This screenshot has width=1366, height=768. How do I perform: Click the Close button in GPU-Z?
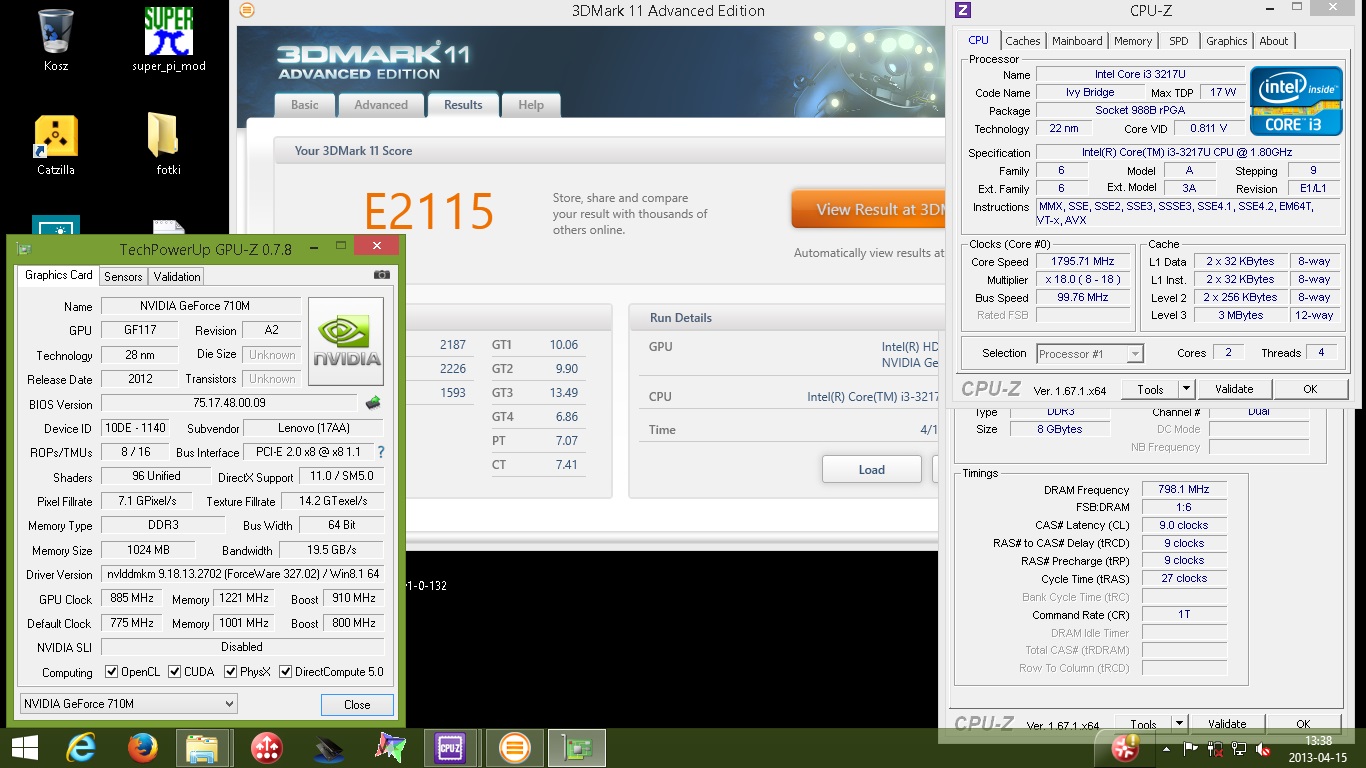coord(357,704)
